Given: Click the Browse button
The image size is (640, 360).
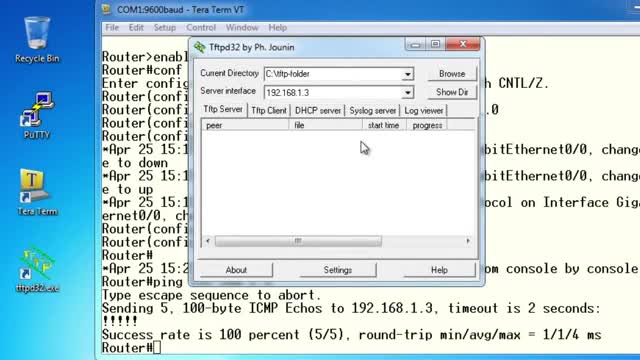Looking at the screenshot, I should click(452, 74).
